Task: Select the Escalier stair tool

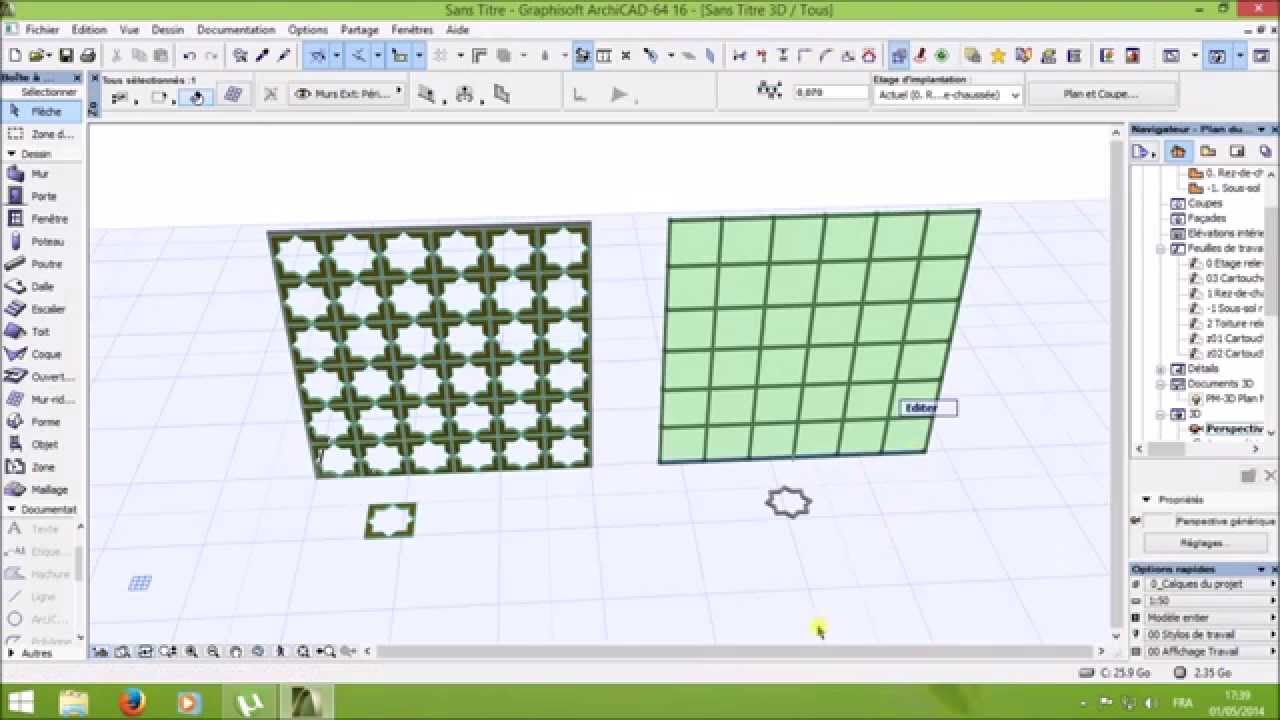Action: [x=40, y=309]
